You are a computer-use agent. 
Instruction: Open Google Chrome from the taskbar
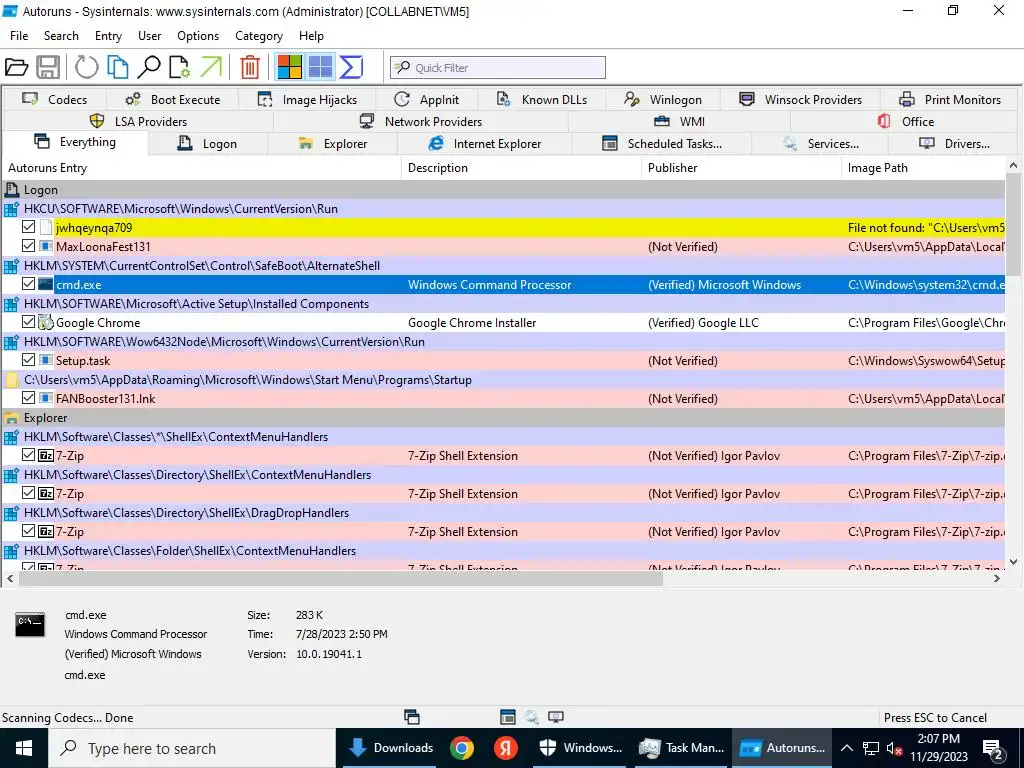click(462, 748)
